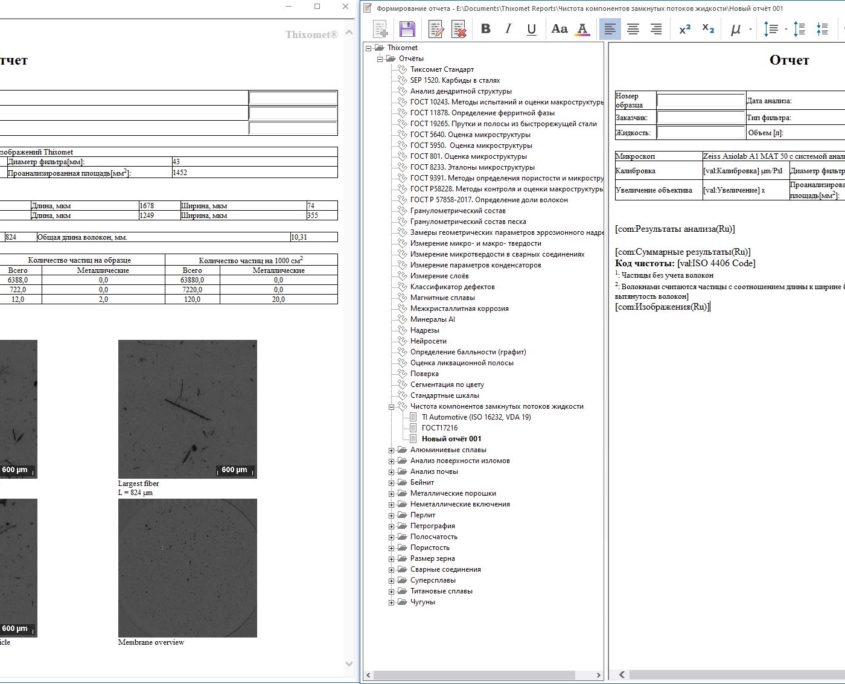The height and width of the screenshot is (684, 845).
Task: Insert a special mu symbol
Action: tap(735, 29)
